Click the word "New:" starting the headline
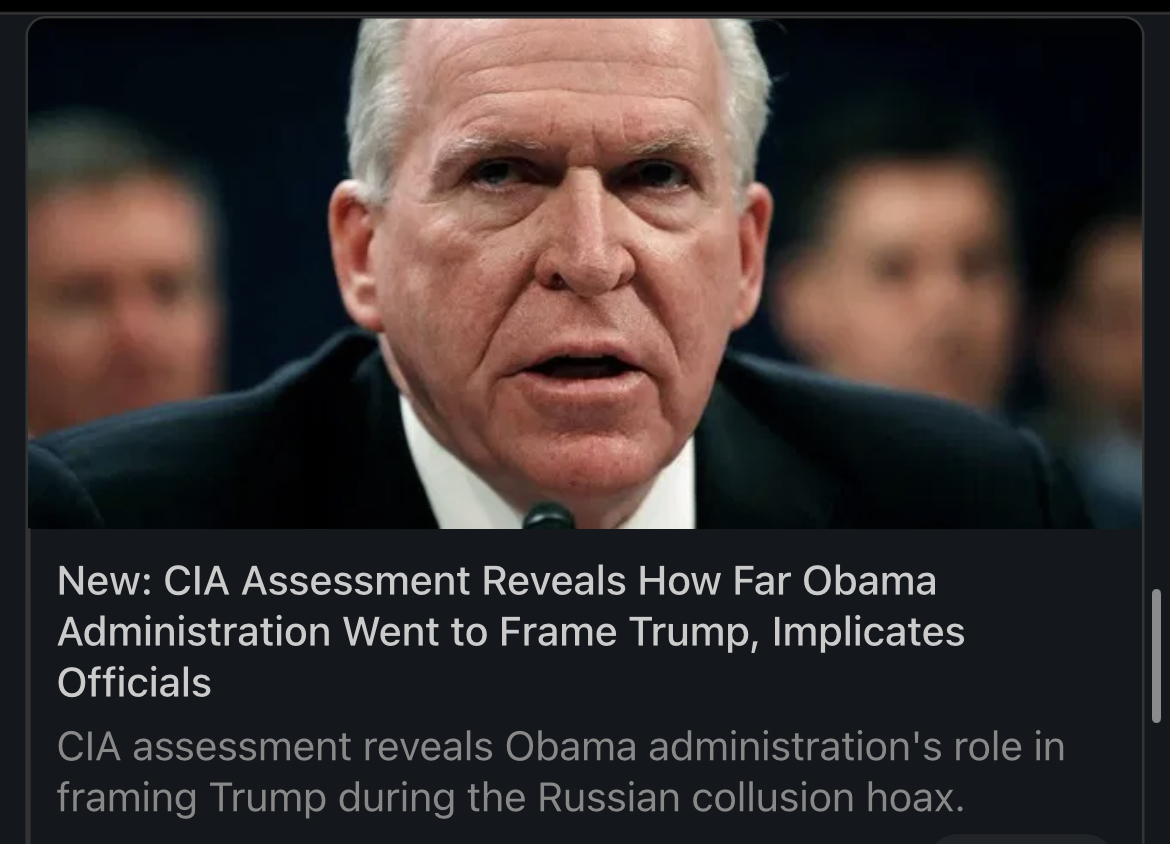 click(x=105, y=581)
